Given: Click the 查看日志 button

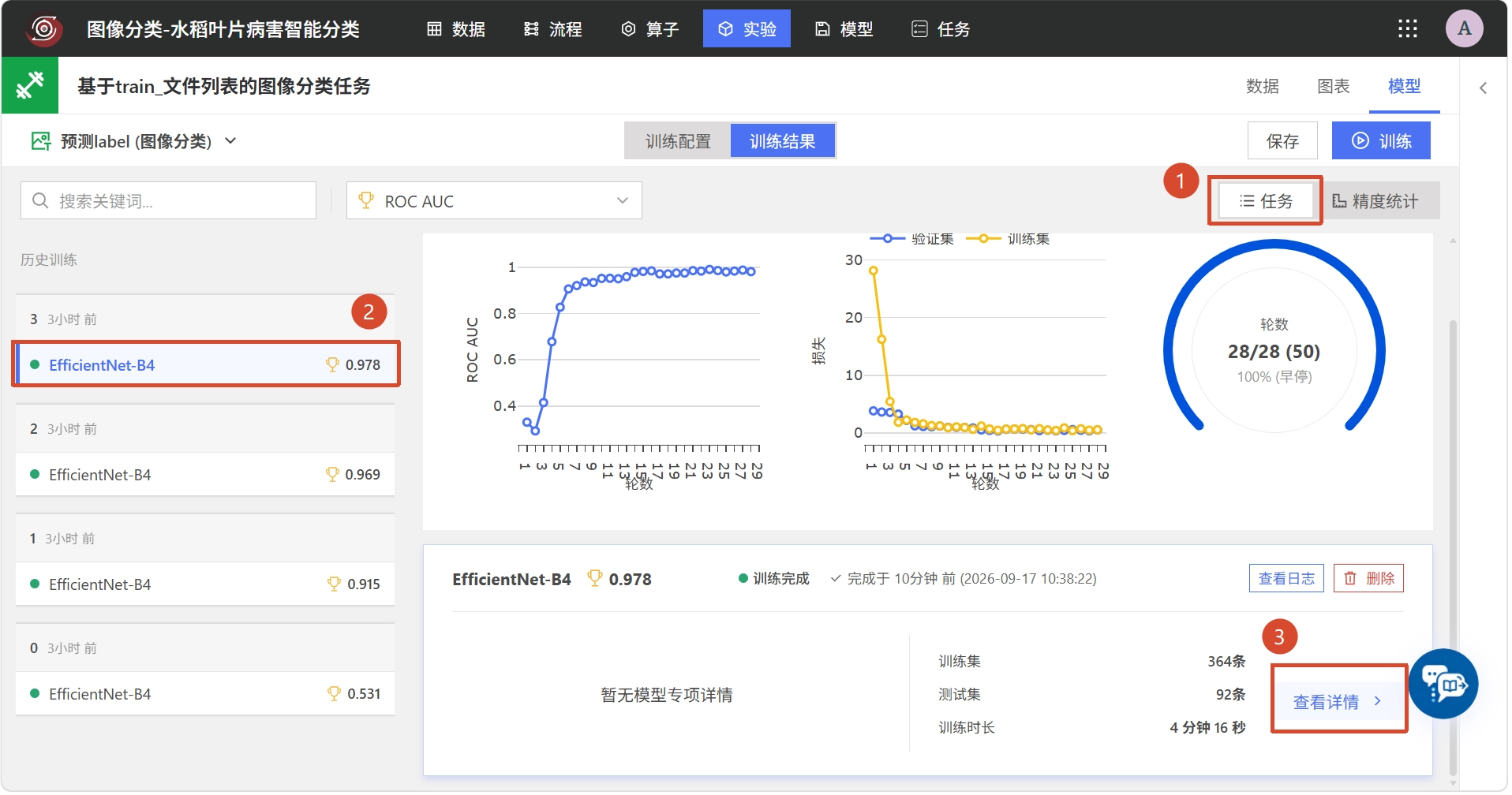Looking at the screenshot, I should tap(1286, 578).
